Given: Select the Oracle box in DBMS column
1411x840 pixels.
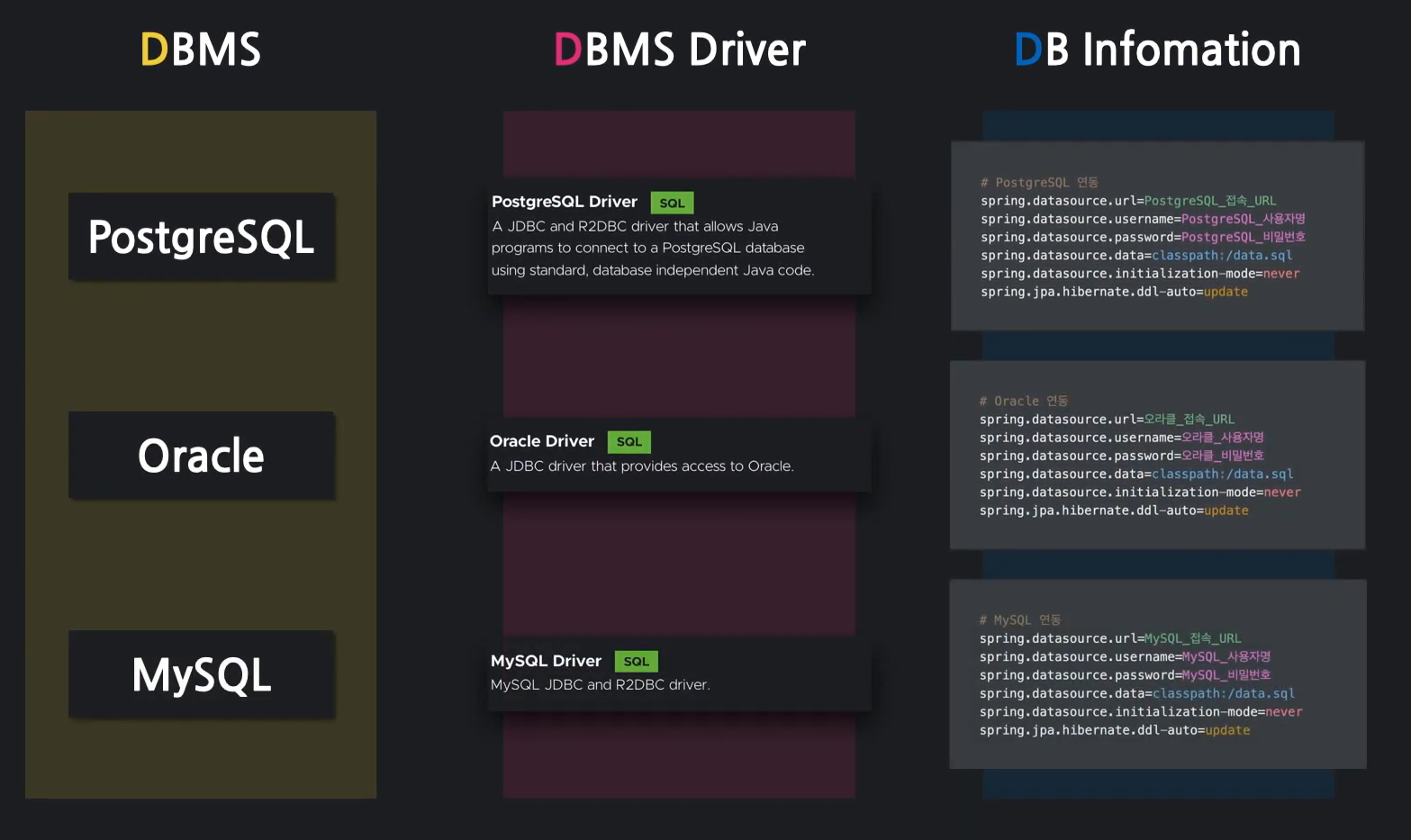Looking at the screenshot, I should (x=202, y=456).
